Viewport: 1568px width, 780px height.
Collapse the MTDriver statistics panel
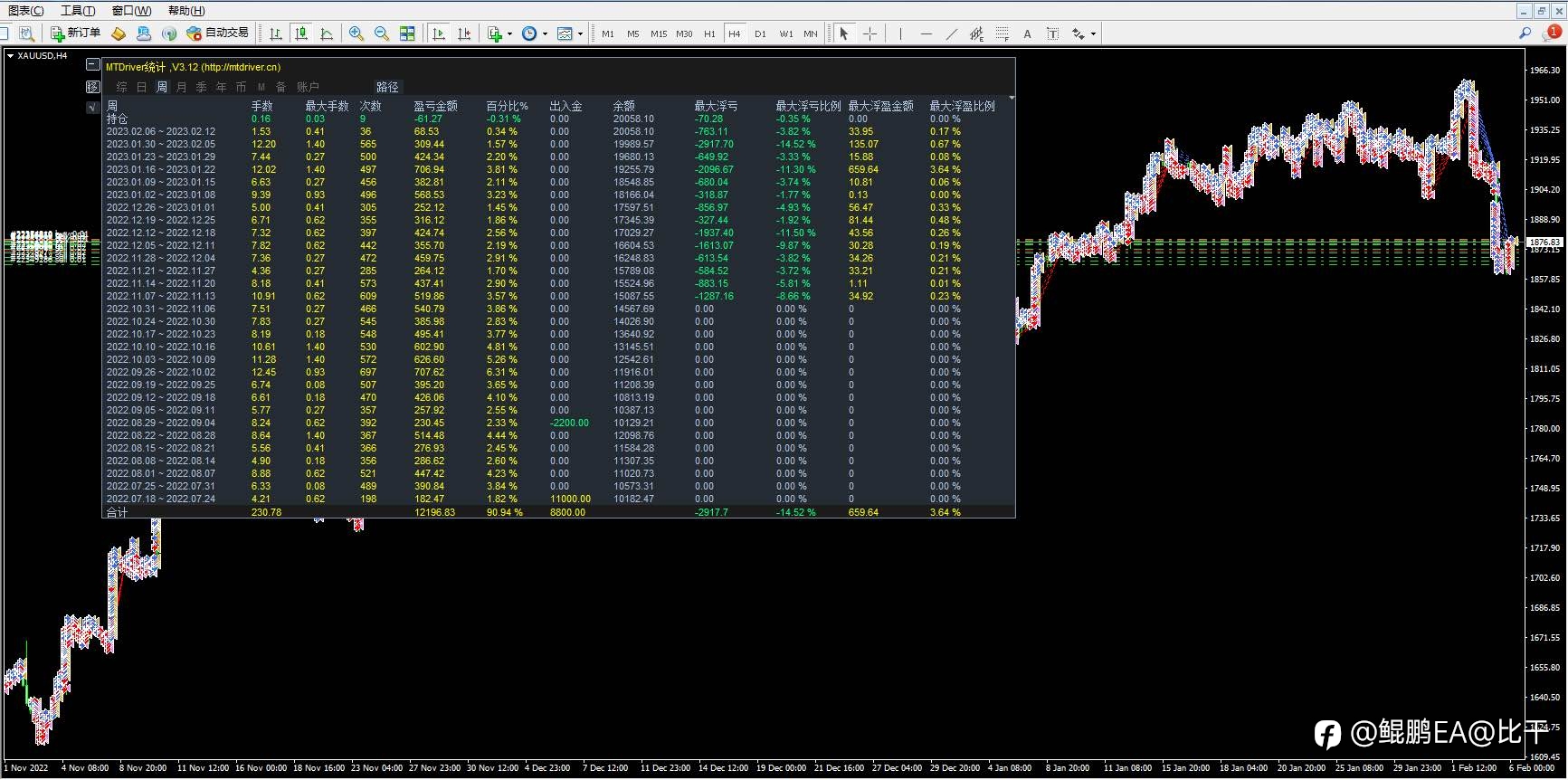(93, 65)
